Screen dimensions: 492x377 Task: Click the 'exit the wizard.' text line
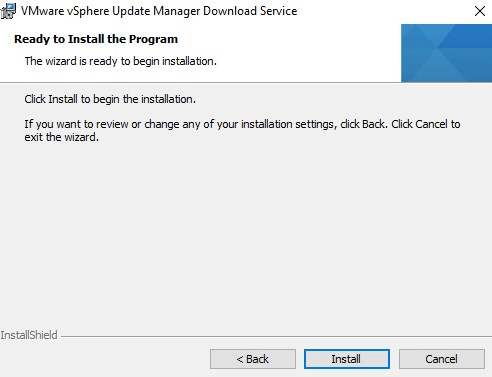pyautogui.click(x=62, y=137)
